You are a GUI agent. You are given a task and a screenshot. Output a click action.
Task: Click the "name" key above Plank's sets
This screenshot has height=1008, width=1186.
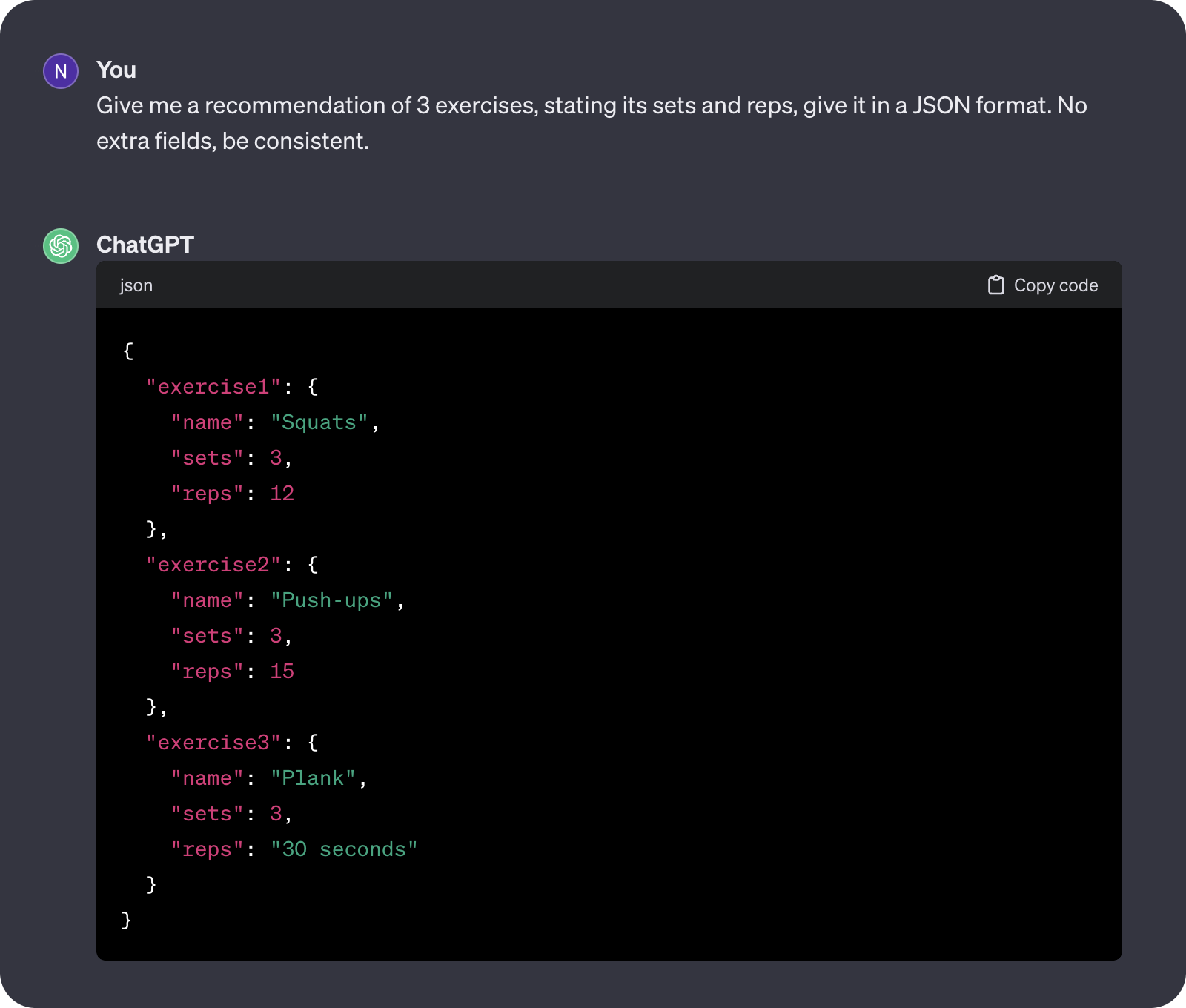coord(208,778)
